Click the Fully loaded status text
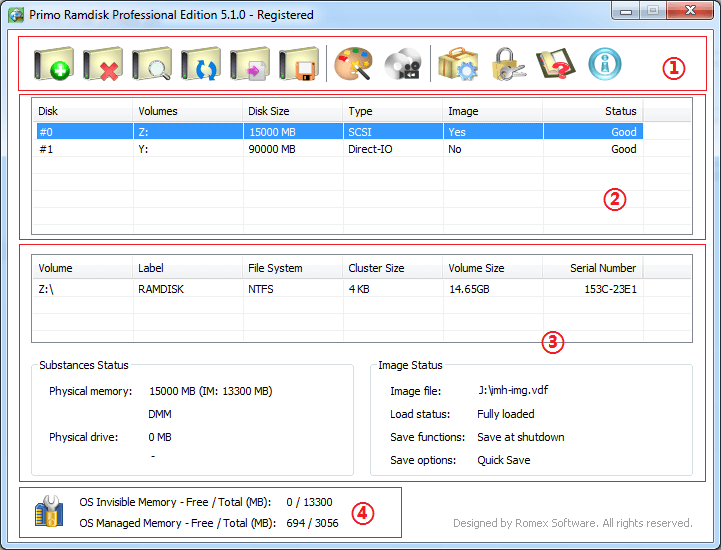This screenshot has width=721, height=550. [506, 414]
